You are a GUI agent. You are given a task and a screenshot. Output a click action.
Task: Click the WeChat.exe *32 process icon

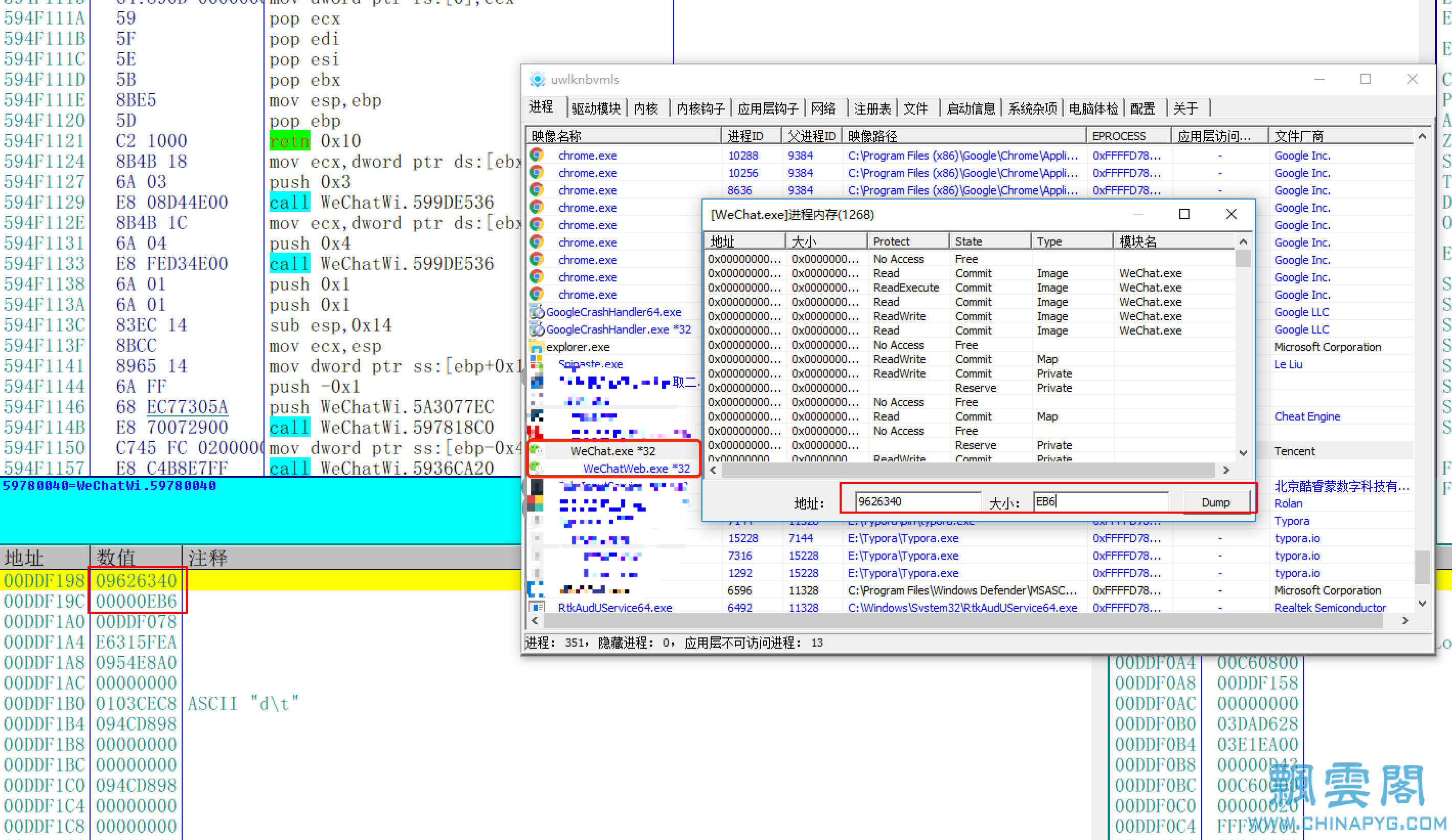coord(536,451)
